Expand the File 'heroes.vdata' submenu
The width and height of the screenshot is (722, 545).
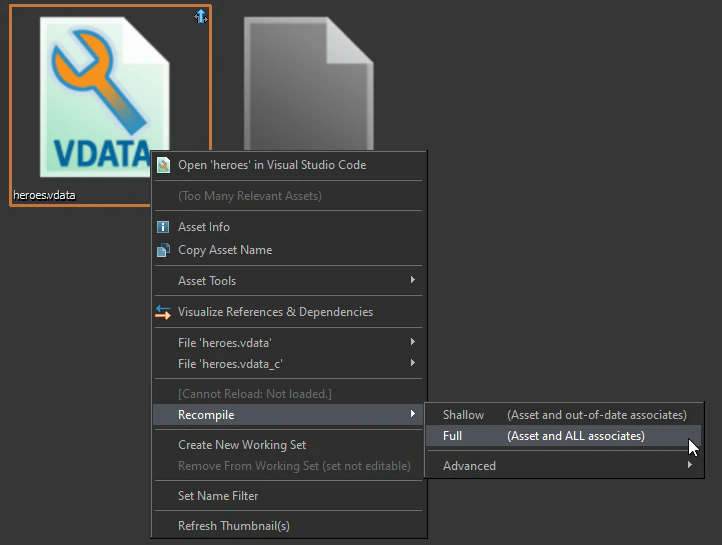click(x=412, y=343)
